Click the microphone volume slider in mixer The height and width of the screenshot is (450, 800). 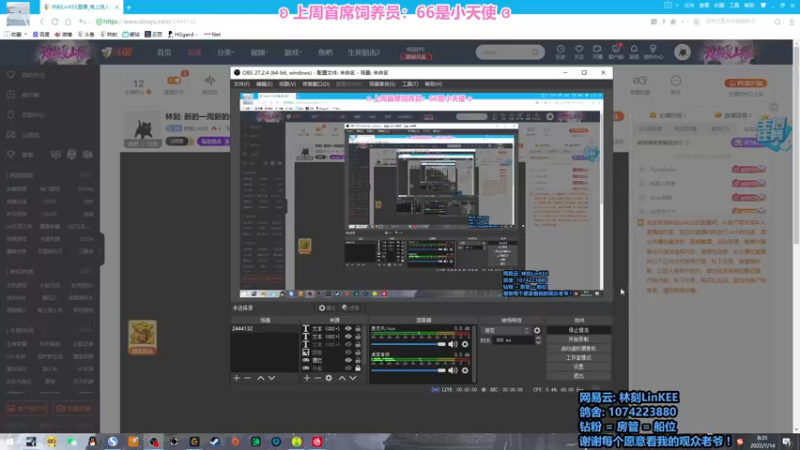coord(409,344)
